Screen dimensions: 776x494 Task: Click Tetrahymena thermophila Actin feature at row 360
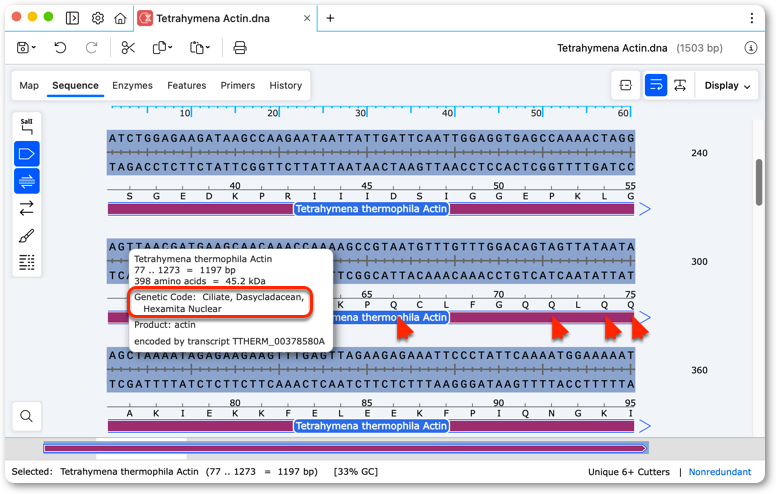coord(371,426)
